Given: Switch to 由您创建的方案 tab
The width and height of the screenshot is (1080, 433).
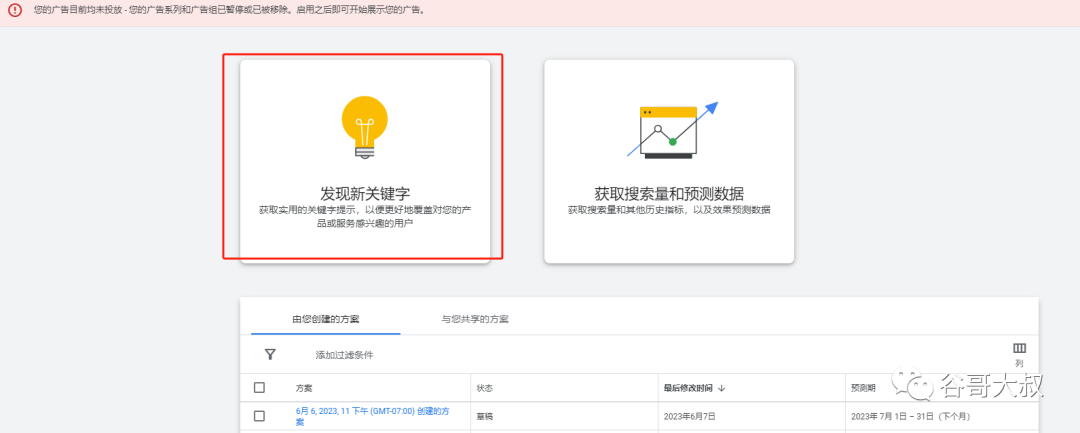Looking at the screenshot, I should 326,319.
